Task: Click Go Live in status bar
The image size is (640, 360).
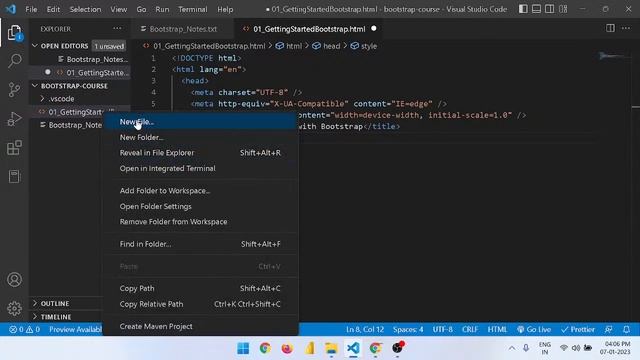Action: pos(534,329)
